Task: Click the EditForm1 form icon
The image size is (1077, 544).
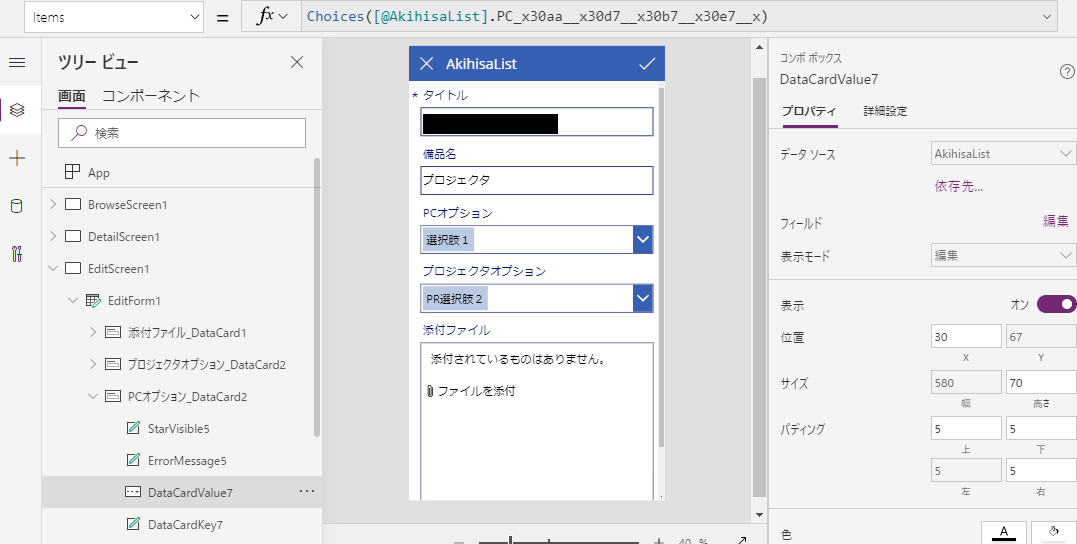Action: pyautogui.click(x=93, y=300)
